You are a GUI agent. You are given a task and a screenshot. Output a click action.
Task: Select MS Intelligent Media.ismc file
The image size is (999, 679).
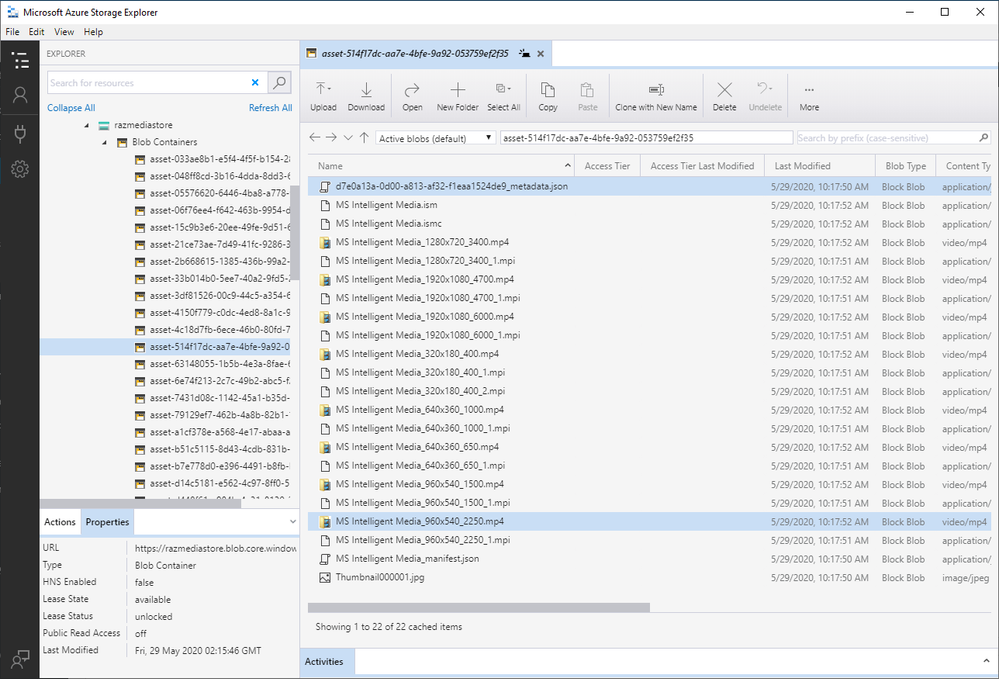click(649, 224)
